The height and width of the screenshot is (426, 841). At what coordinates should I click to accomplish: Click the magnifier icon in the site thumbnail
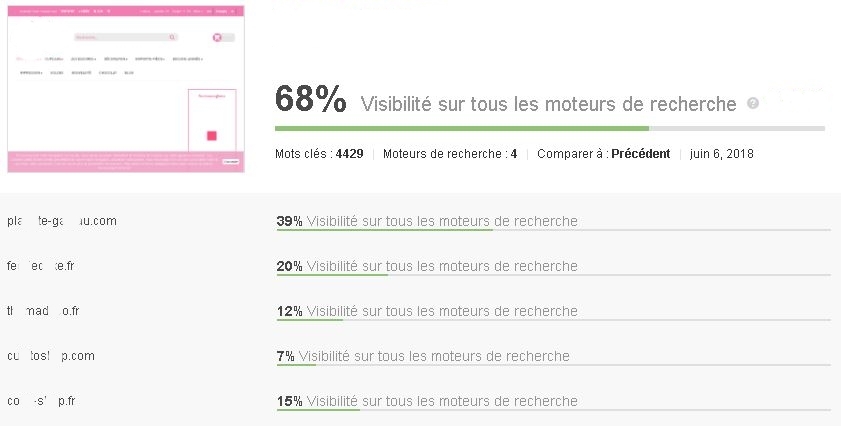coord(172,37)
